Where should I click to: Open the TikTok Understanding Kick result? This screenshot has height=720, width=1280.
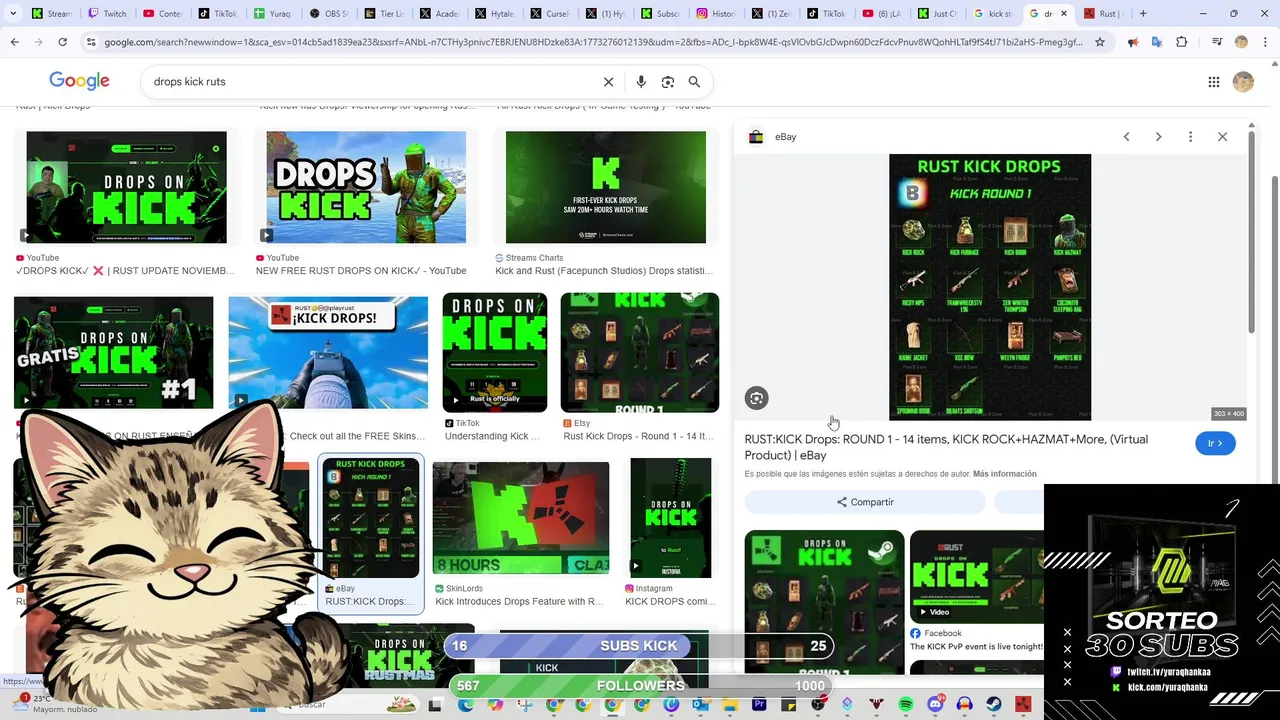point(495,352)
